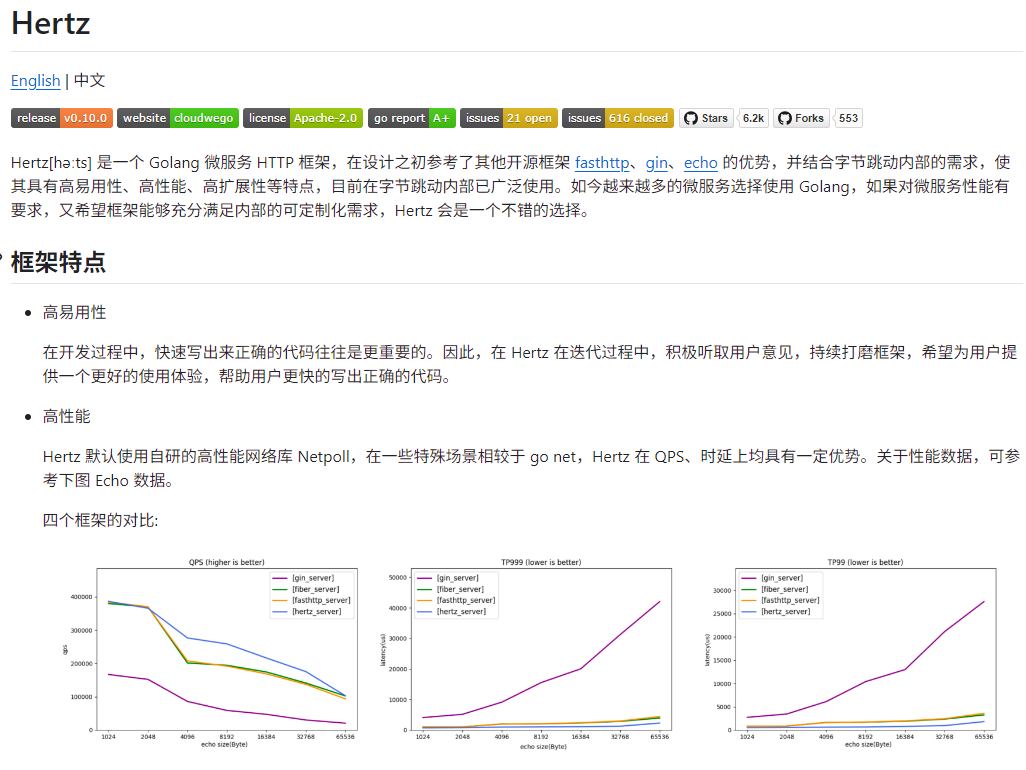This screenshot has height=770, width=1026.
Task: Follow the gin link
Action: click(656, 162)
